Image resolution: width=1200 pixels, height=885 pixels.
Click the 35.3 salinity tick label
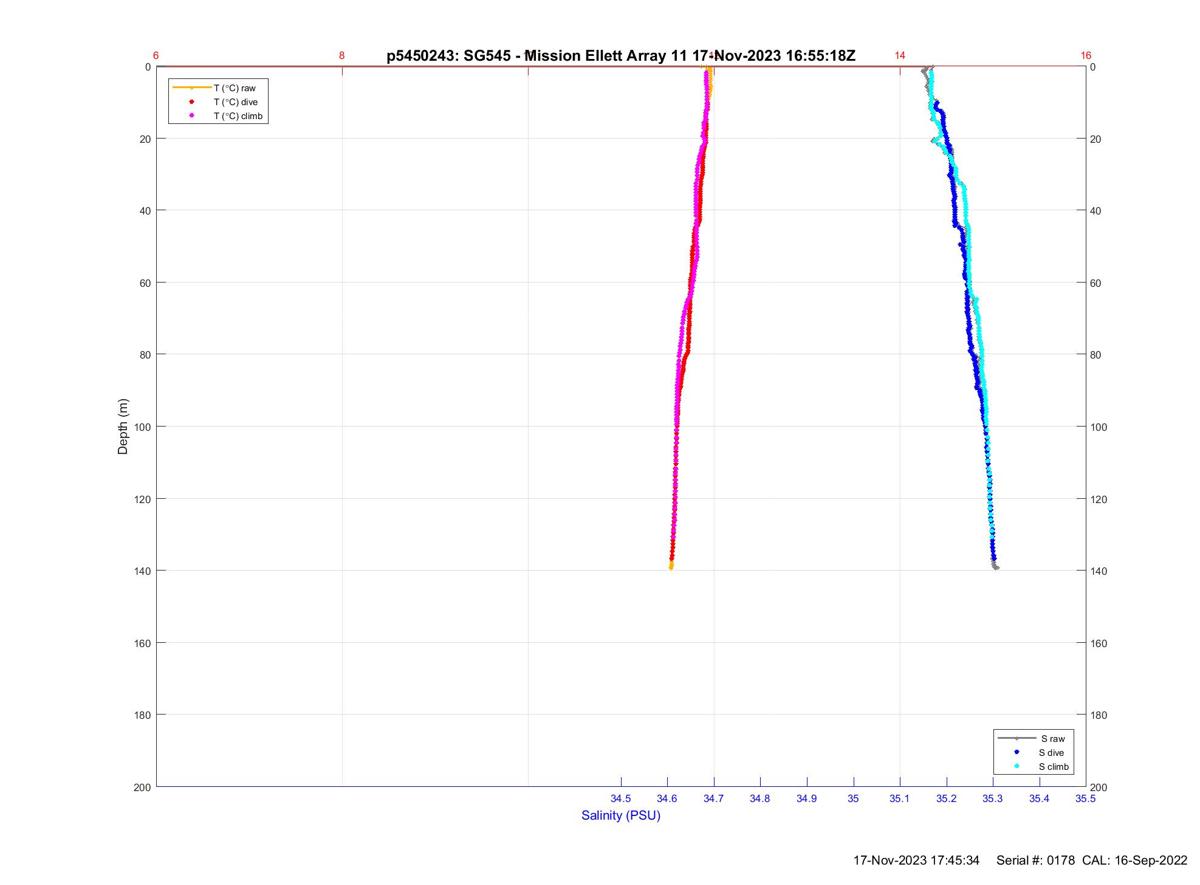[x=992, y=798]
